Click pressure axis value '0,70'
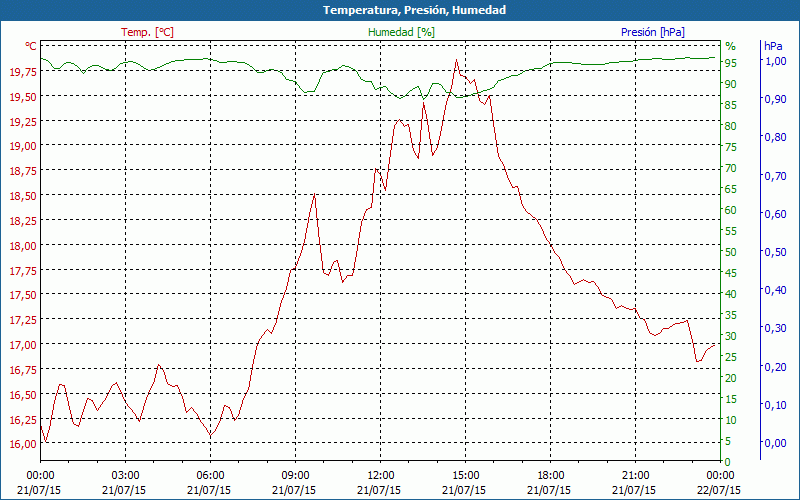The image size is (800, 500). click(x=776, y=176)
